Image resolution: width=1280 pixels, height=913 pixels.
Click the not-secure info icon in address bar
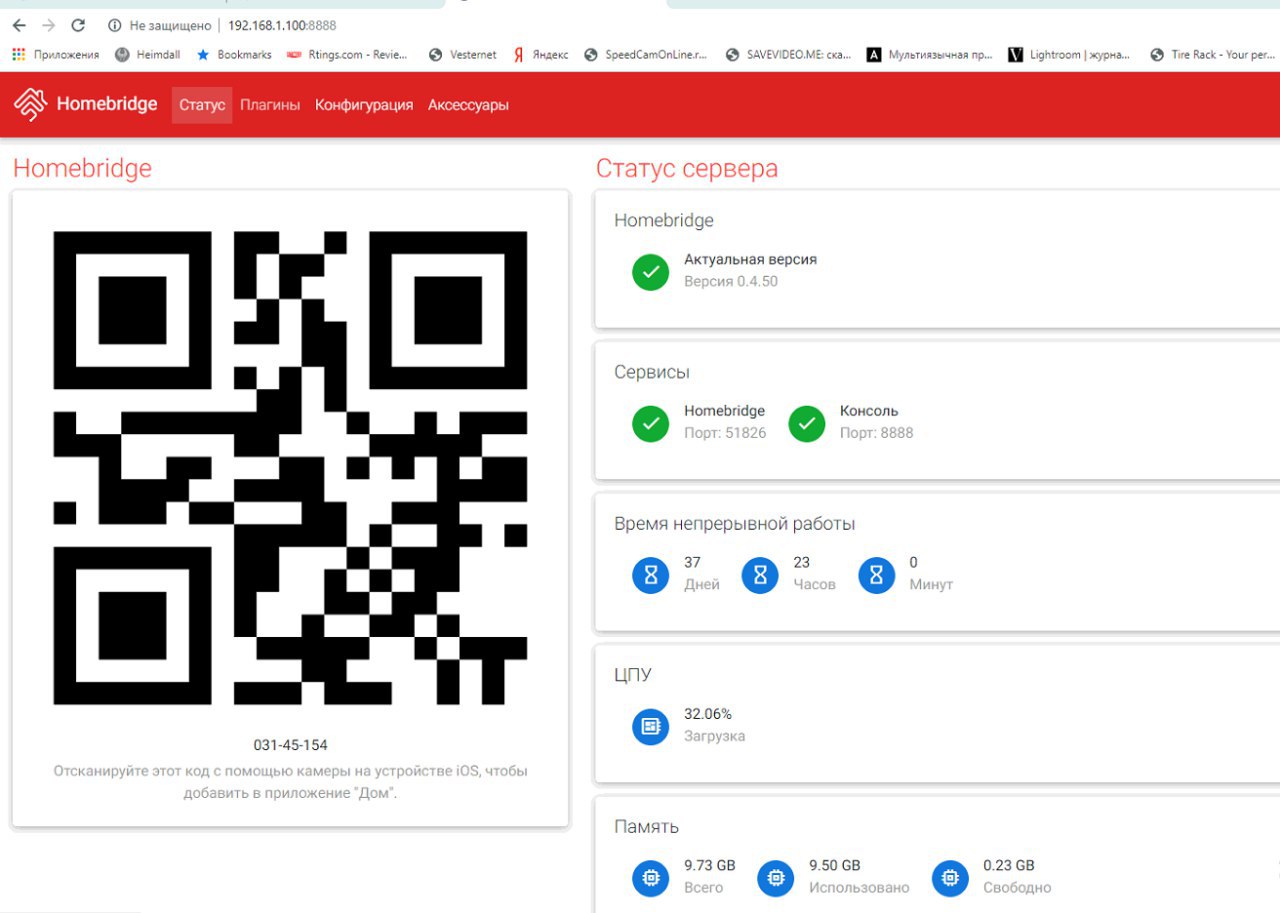tap(115, 25)
